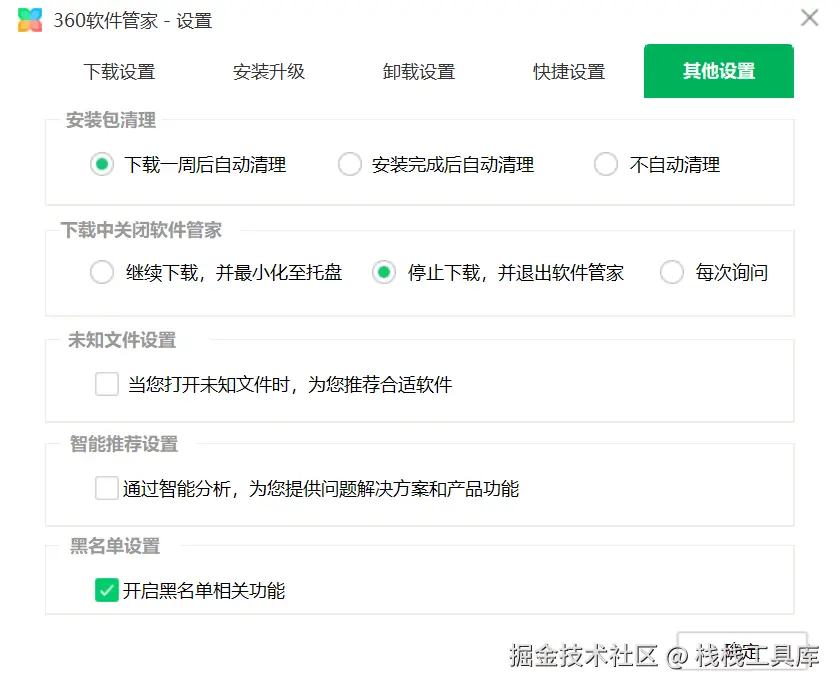The width and height of the screenshot is (840, 690).
Task: Pick the 每次询问 radio option
Action: (672, 273)
